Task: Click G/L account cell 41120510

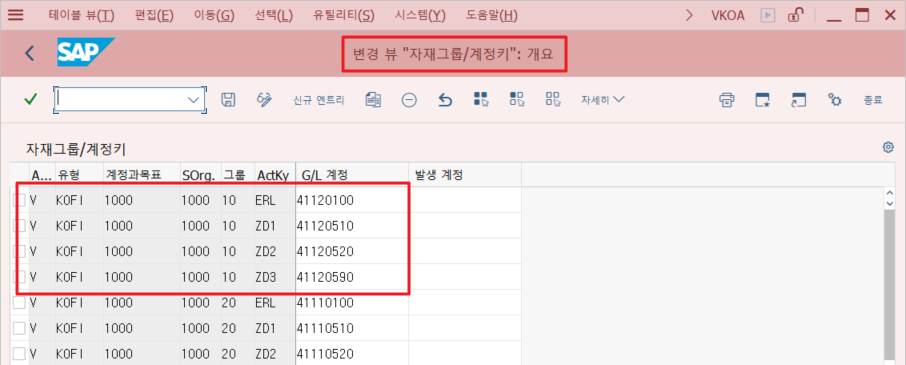Action: [x=352, y=226]
